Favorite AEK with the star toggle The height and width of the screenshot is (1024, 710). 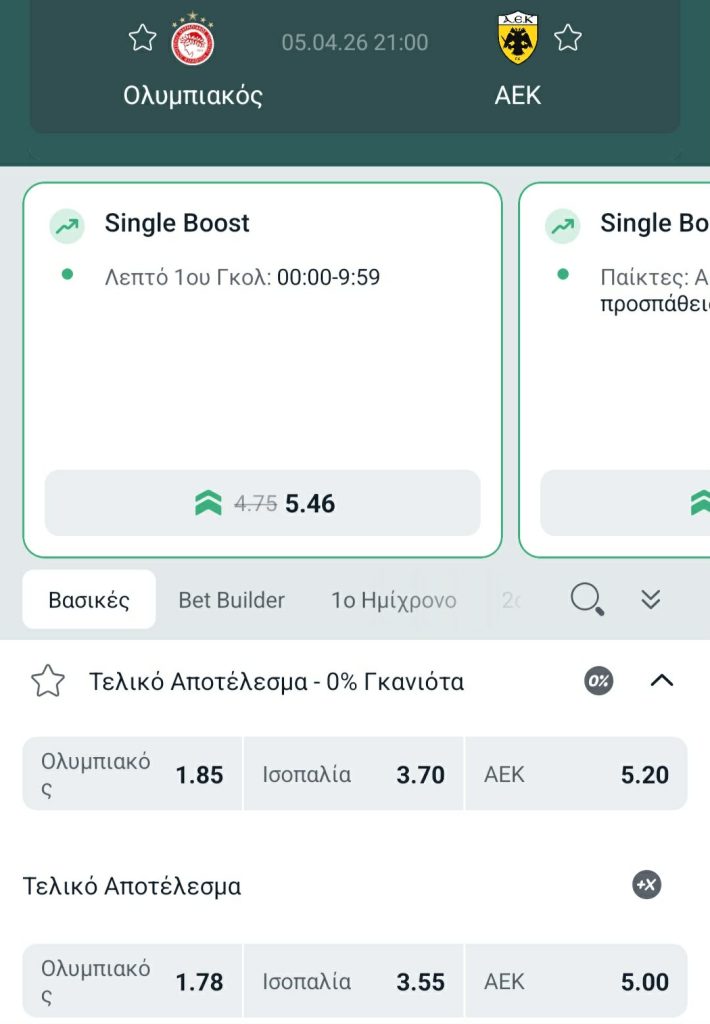tap(567, 38)
